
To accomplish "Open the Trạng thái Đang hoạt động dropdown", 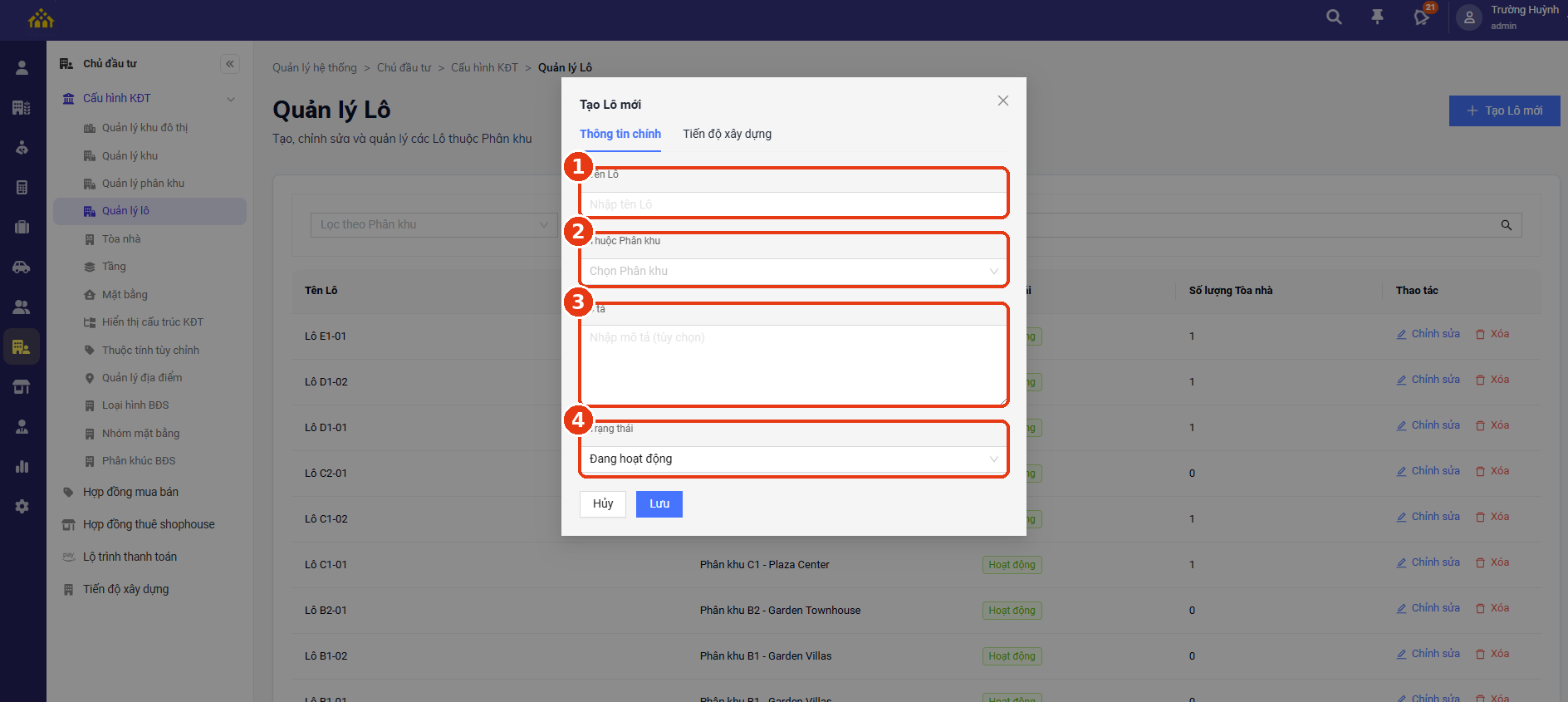I will (x=793, y=459).
